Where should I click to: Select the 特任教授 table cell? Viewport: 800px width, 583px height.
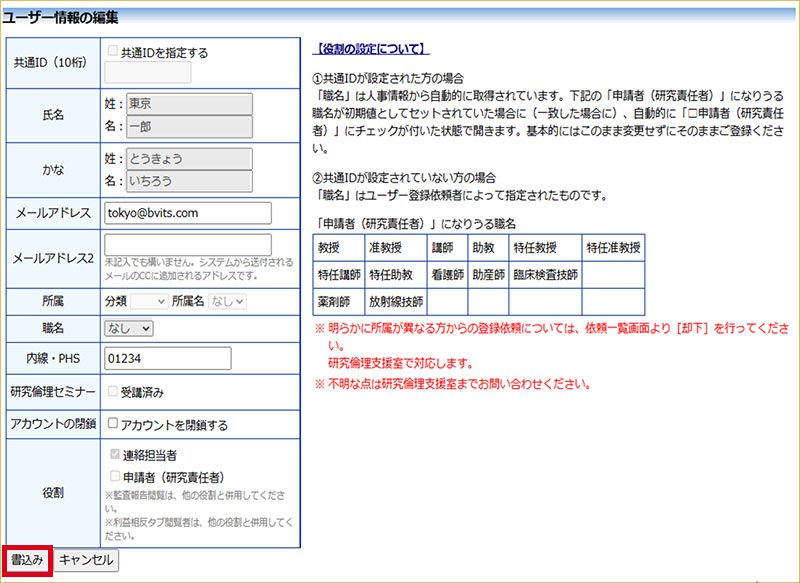[x=545, y=248]
